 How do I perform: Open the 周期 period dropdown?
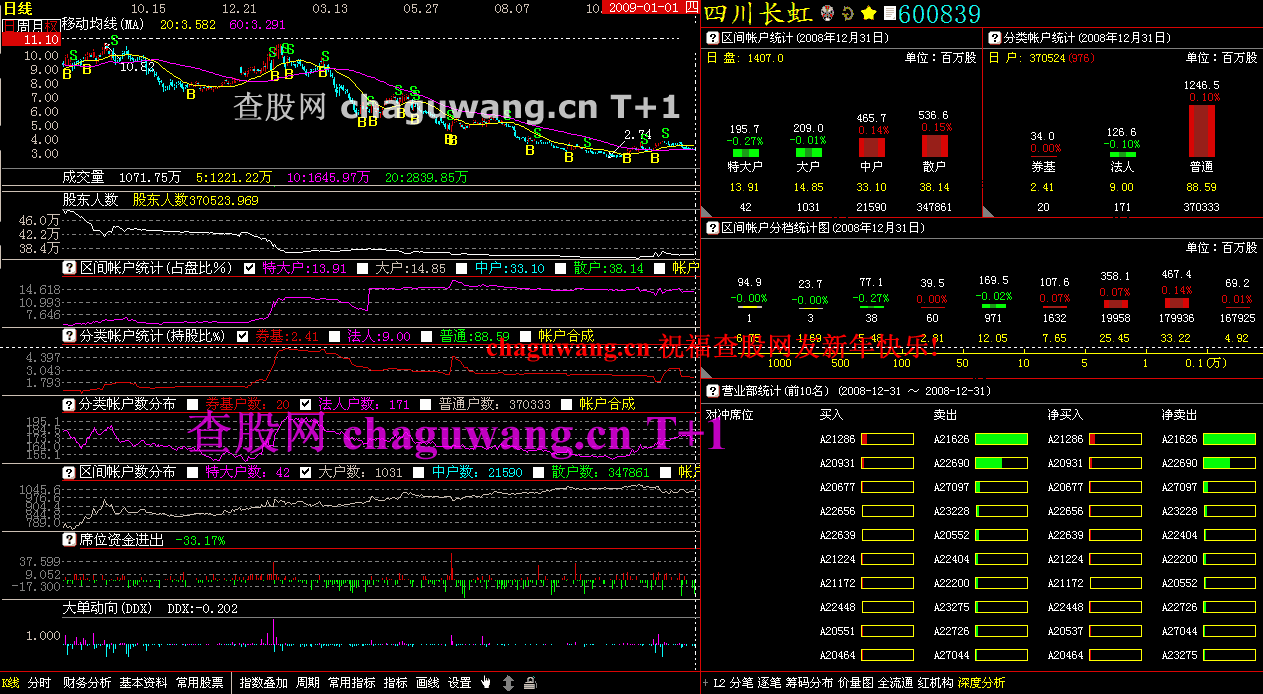click(x=308, y=683)
